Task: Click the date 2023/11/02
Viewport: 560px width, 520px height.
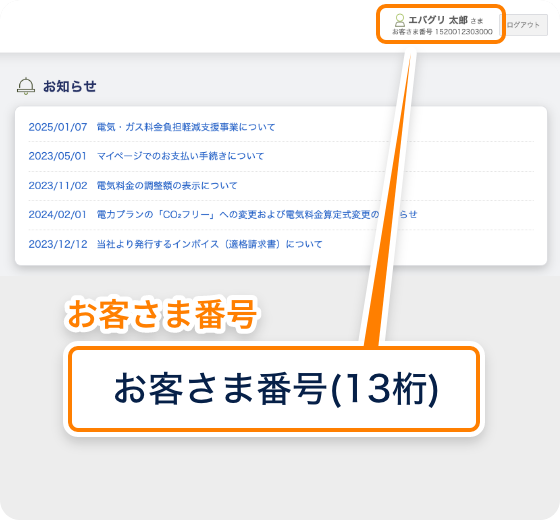Action: pyautogui.click(x=58, y=186)
